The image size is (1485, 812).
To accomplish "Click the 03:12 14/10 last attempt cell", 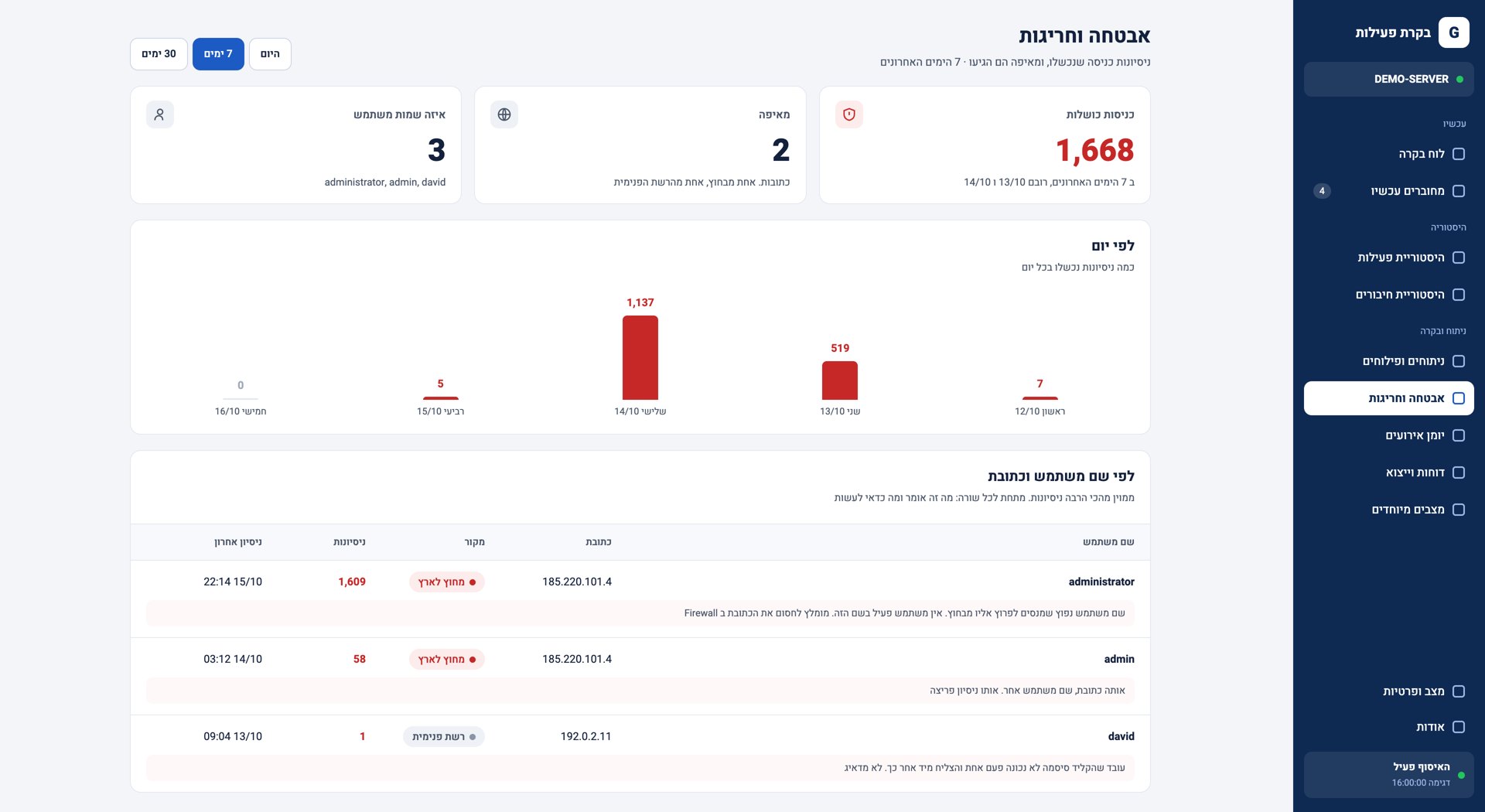I will (233, 659).
